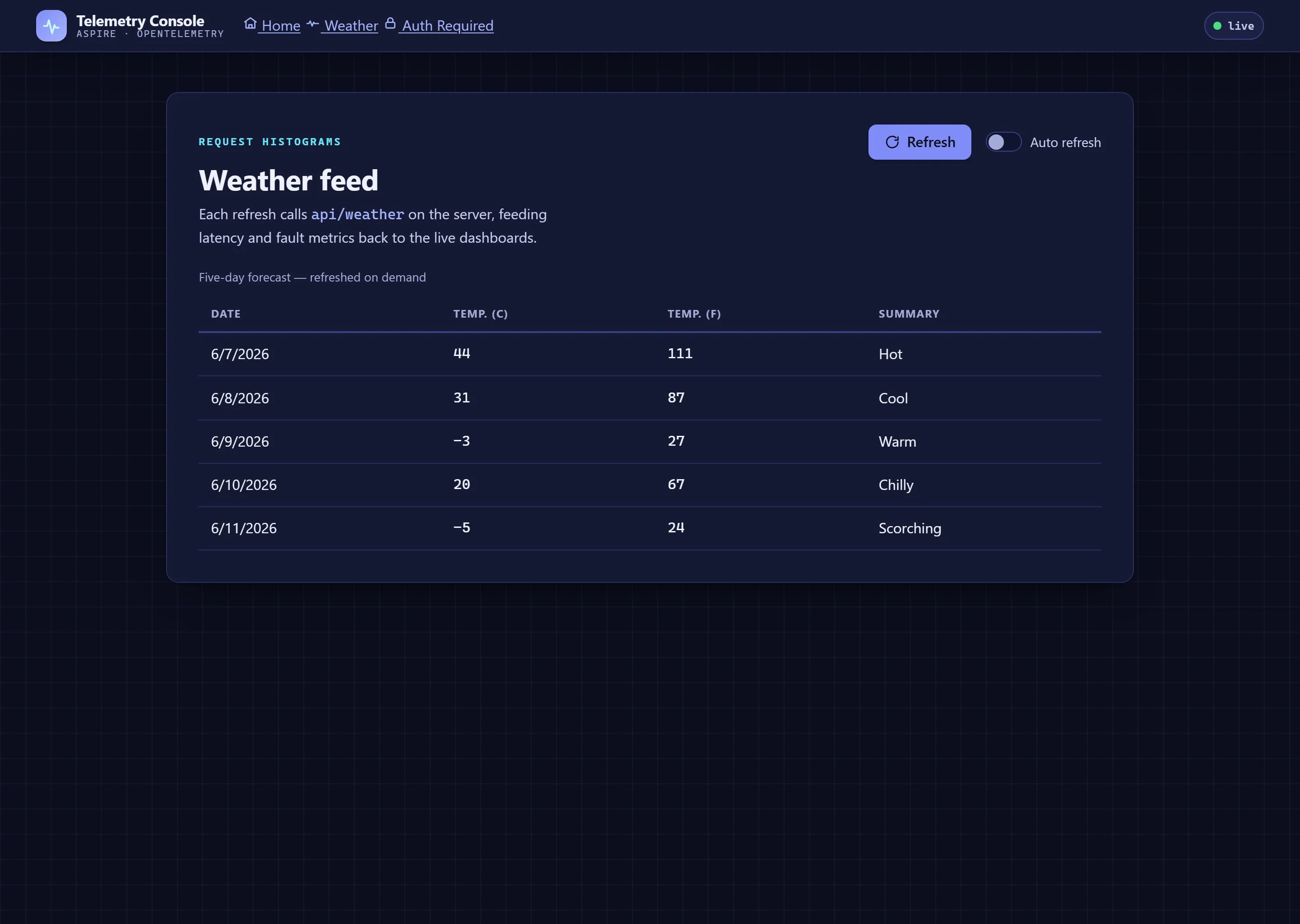Select the 6/8/2026 date cell
The height and width of the screenshot is (924, 1300).
pyautogui.click(x=240, y=398)
